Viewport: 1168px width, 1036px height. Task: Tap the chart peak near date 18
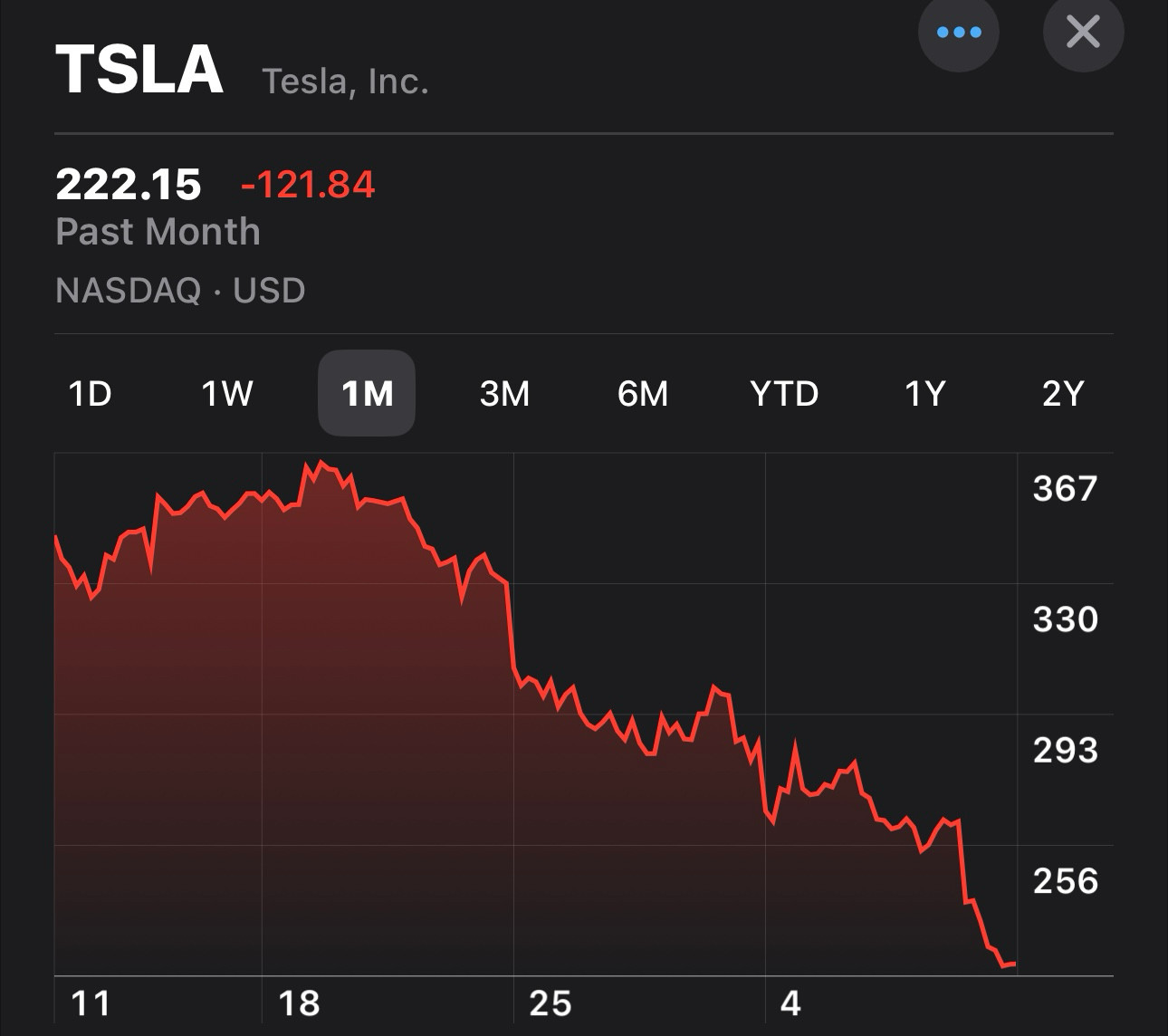point(322,463)
